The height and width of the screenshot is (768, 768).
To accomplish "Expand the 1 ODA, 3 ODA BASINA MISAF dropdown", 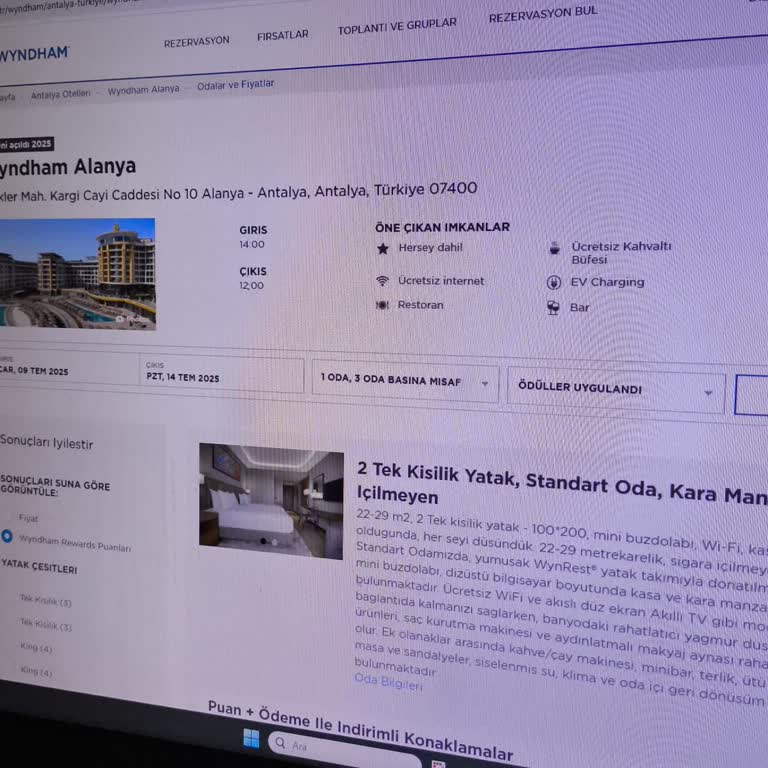I will (406, 383).
